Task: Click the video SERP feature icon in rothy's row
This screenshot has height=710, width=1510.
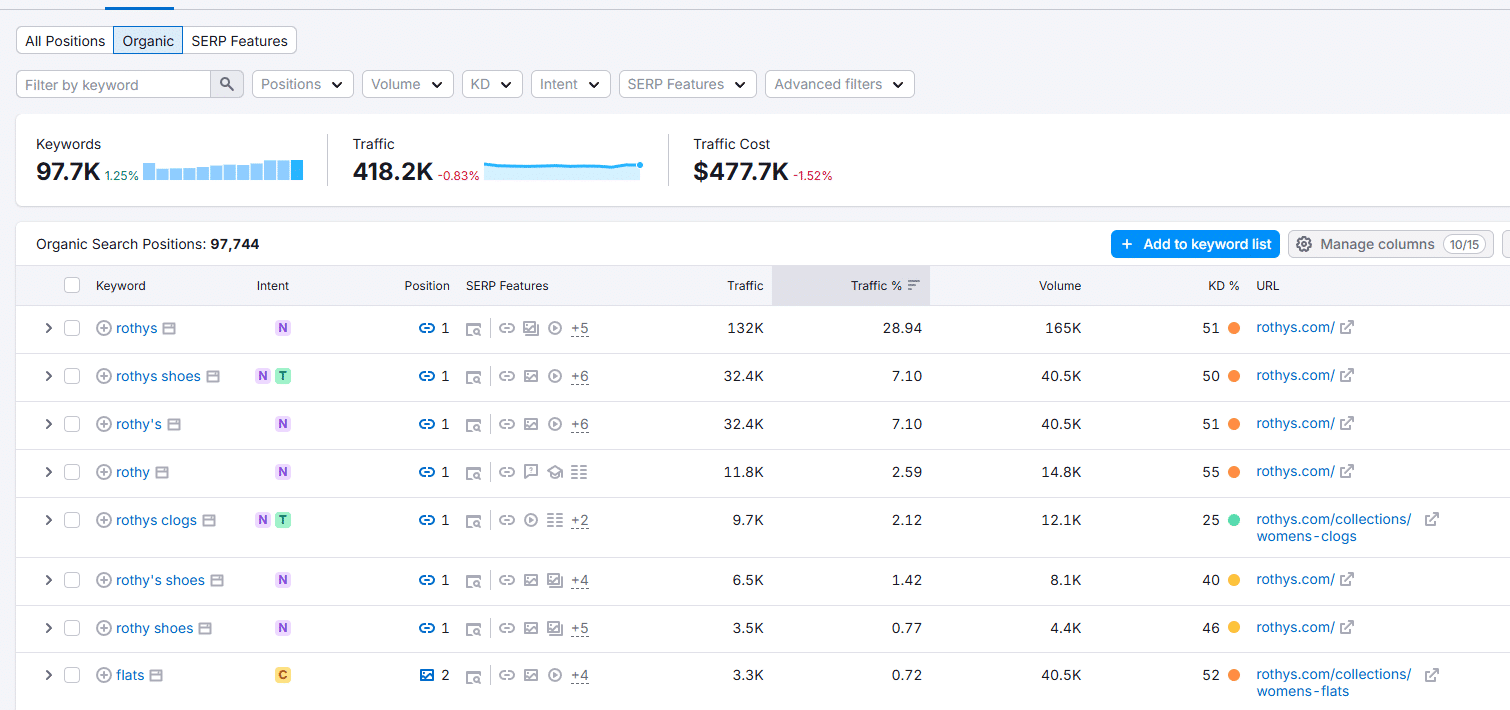Action: pos(555,424)
